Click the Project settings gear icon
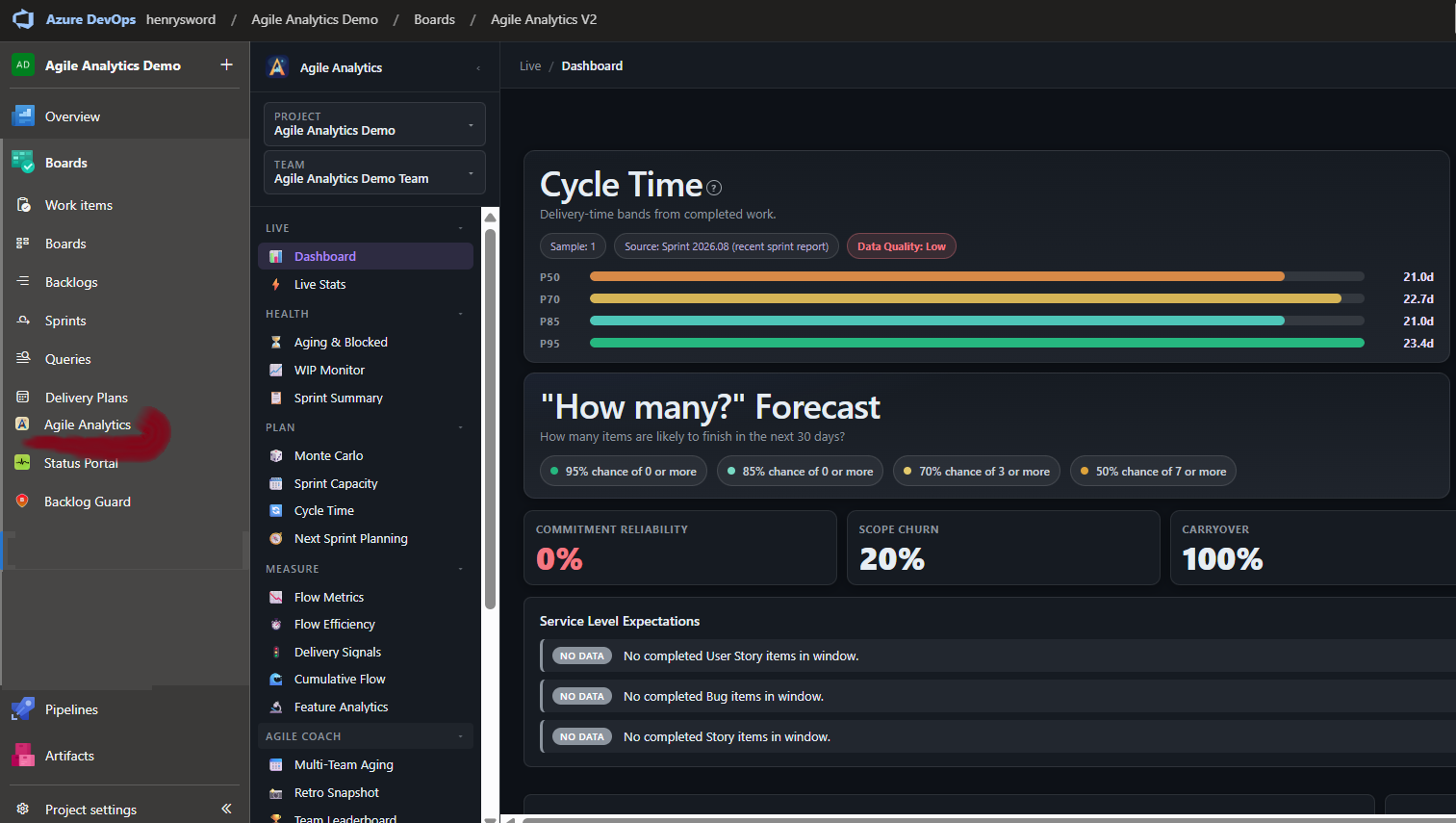Image resolution: width=1456 pixels, height=823 pixels. [x=23, y=810]
